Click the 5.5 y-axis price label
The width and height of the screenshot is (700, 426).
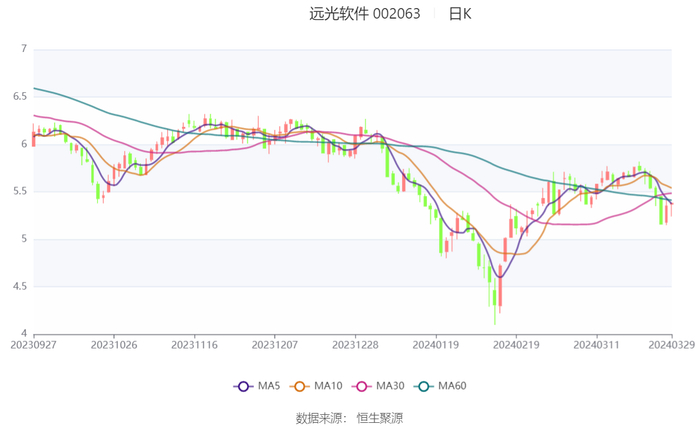[19, 192]
